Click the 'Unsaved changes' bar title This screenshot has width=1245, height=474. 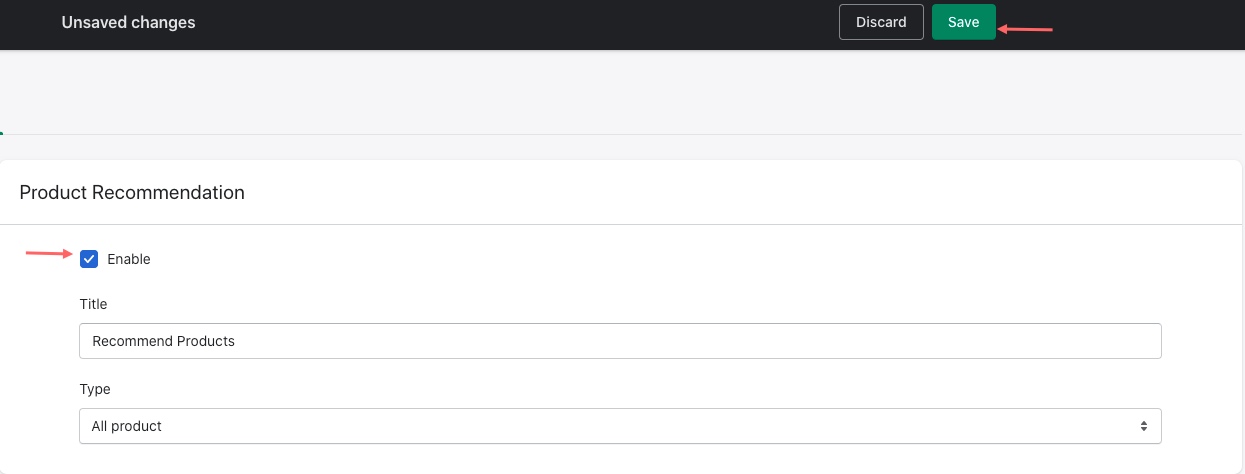(128, 22)
